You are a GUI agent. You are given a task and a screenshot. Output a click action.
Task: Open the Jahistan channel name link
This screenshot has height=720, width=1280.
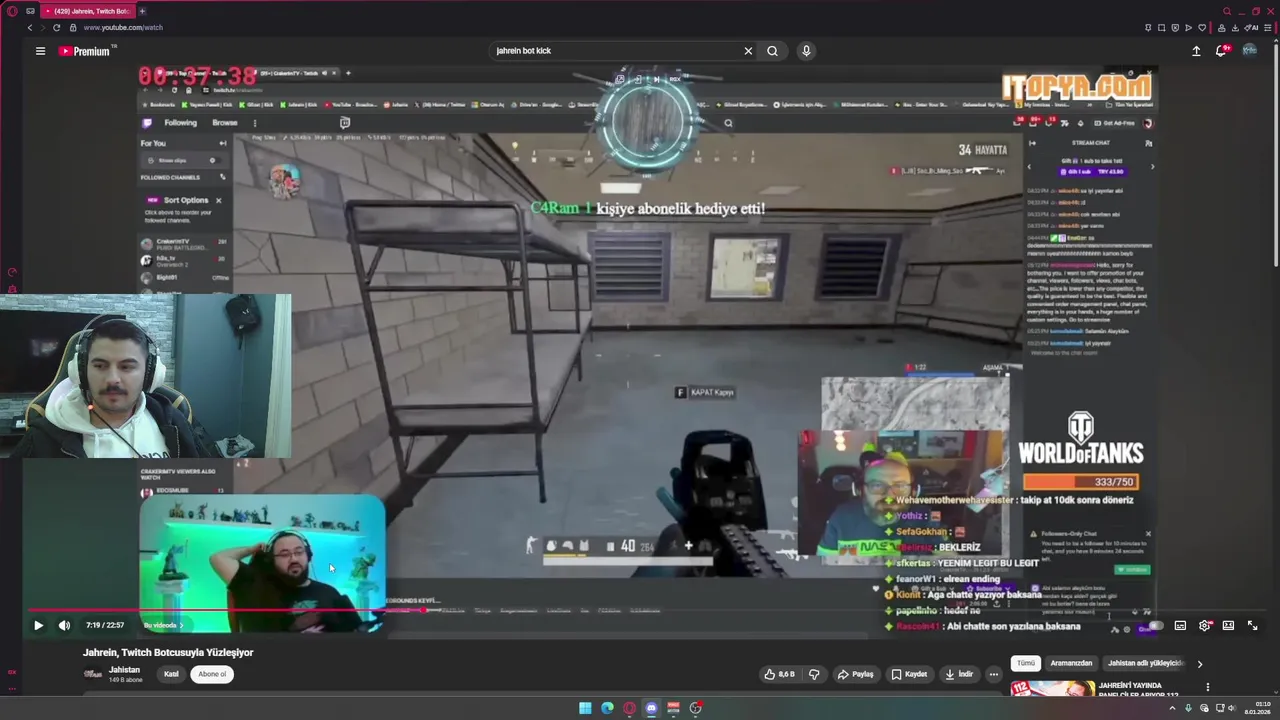(124, 670)
